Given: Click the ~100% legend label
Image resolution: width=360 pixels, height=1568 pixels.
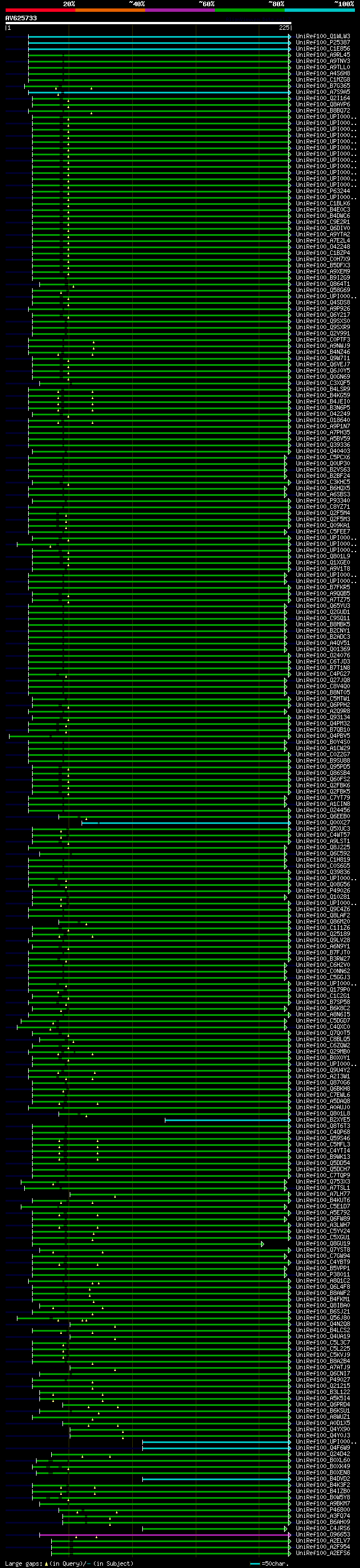Looking at the screenshot, I should pos(344,3).
